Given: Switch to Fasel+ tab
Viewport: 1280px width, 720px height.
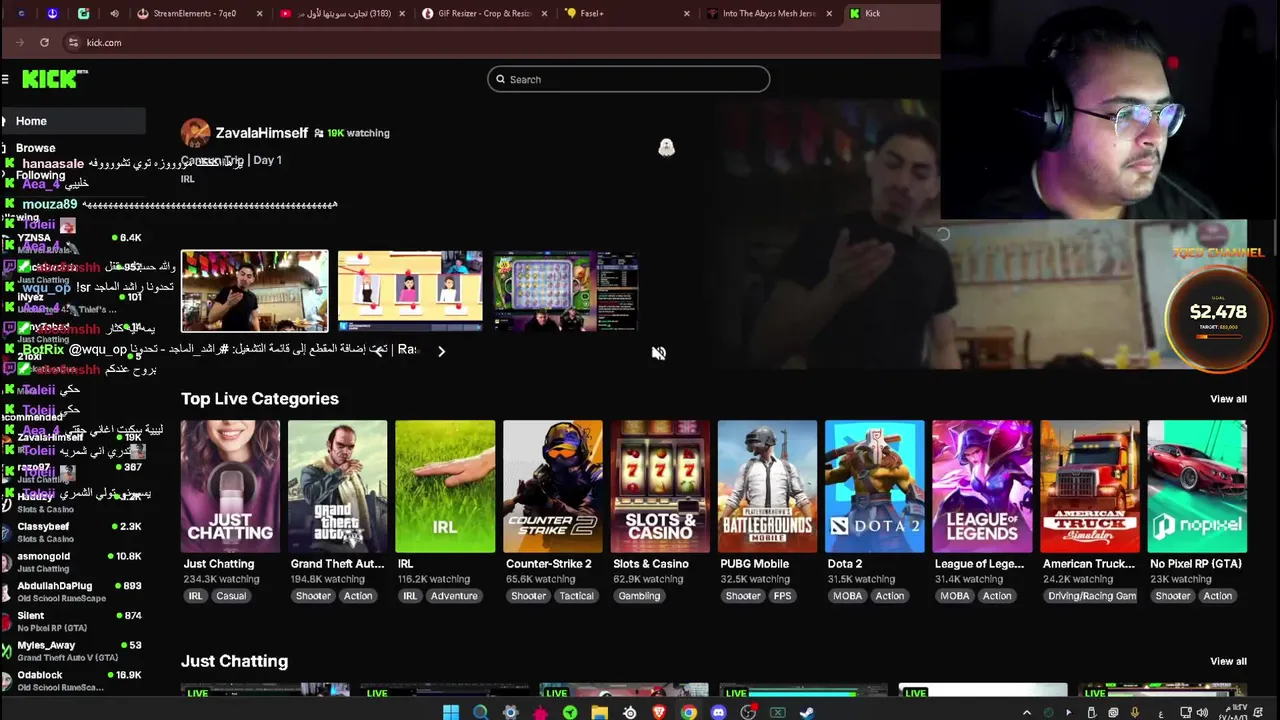Looking at the screenshot, I should (628, 14).
